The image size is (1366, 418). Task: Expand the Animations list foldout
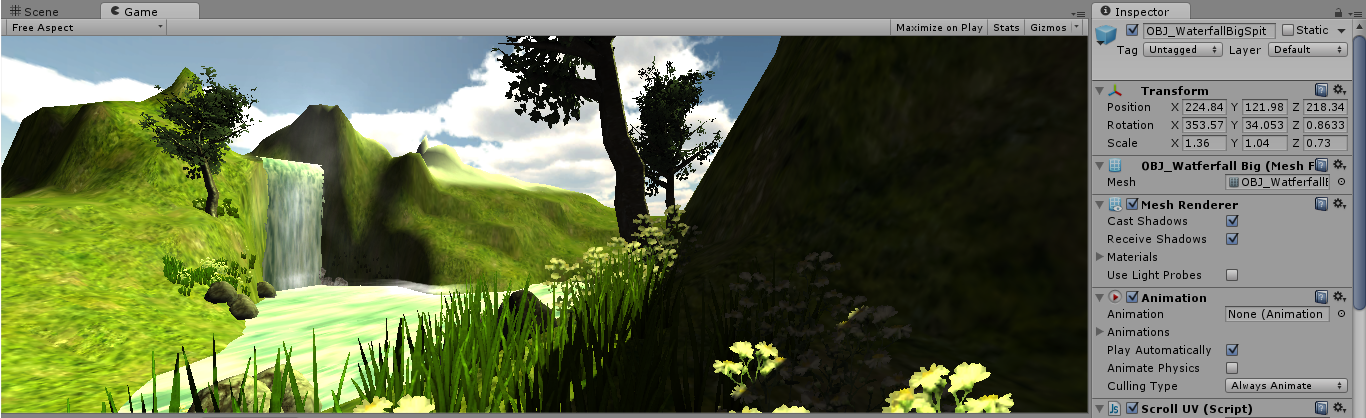pyautogui.click(x=1100, y=332)
